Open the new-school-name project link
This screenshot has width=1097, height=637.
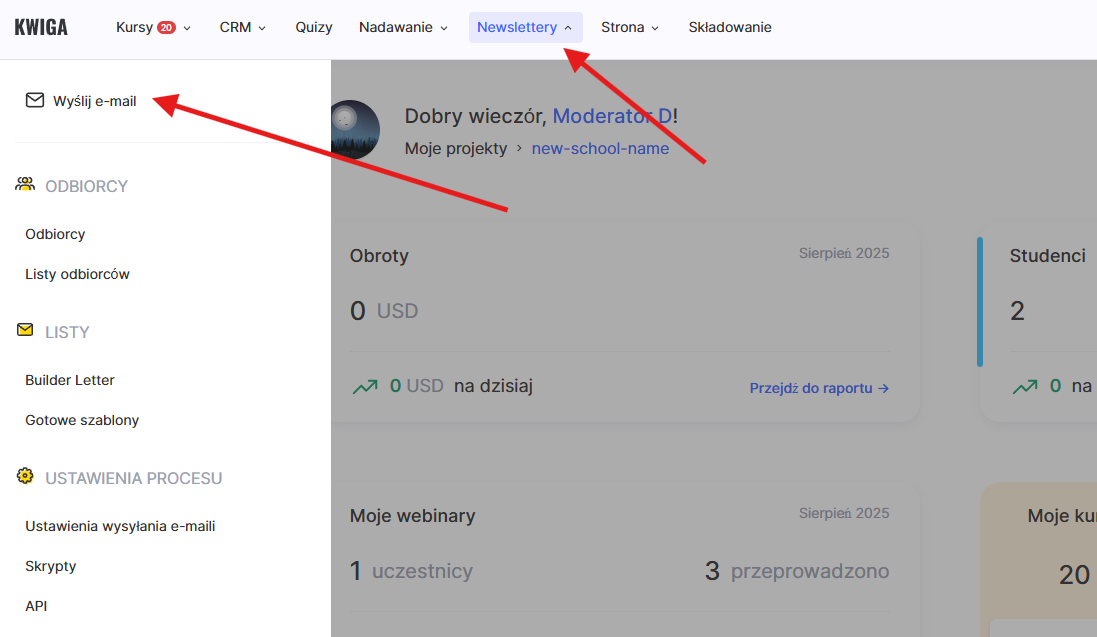pyautogui.click(x=600, y=148)
